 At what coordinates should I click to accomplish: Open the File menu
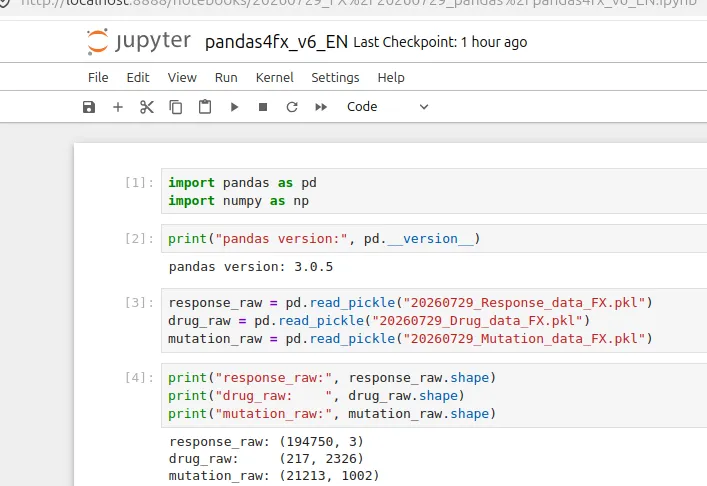click(x=98, y=78)
